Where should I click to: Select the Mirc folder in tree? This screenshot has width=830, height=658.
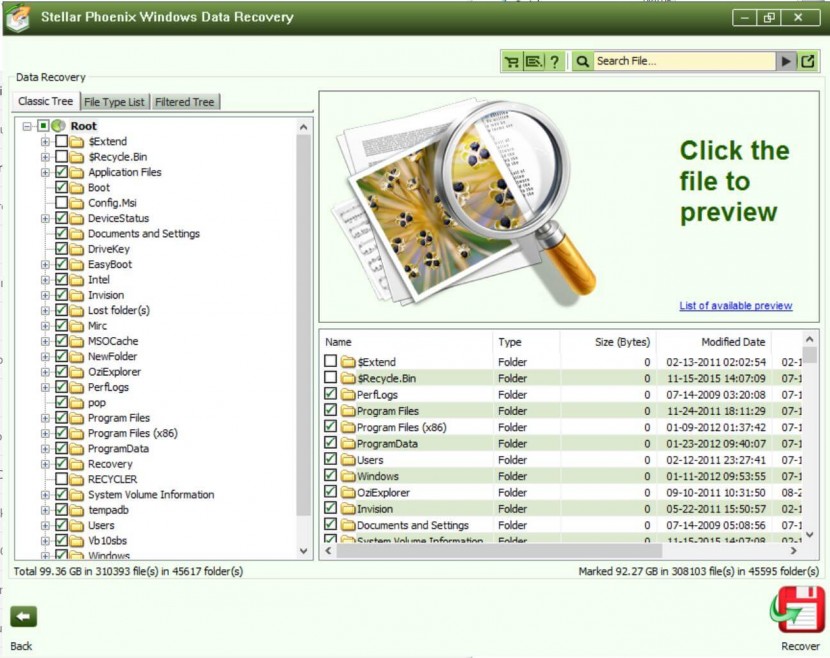(x=97, y=326)
